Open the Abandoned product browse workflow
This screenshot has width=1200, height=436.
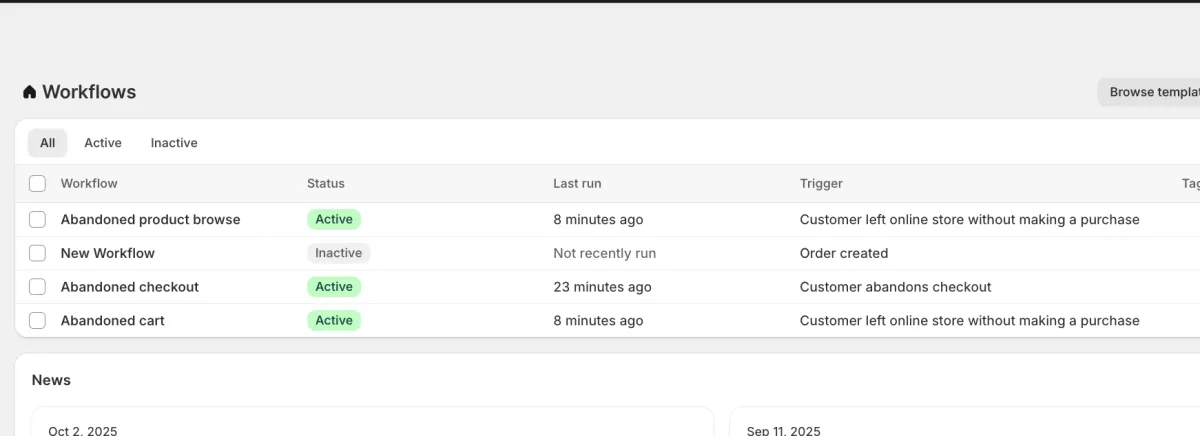coord(150,219)
